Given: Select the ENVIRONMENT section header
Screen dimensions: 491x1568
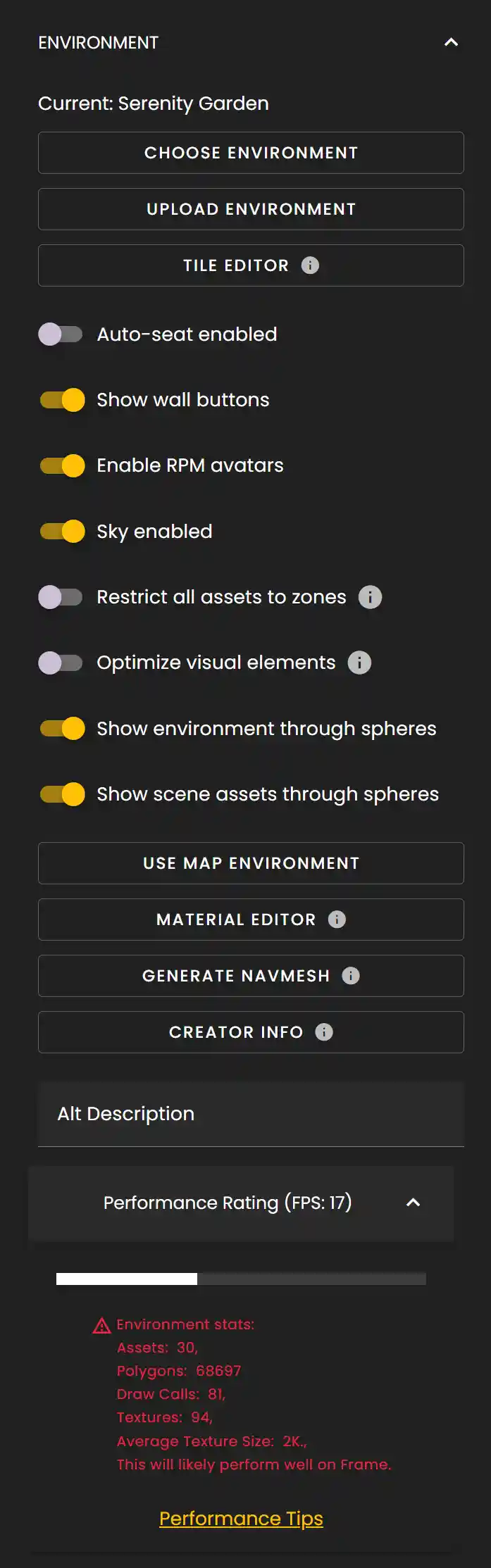Looking at the screenshot, I should coord(99,42).
